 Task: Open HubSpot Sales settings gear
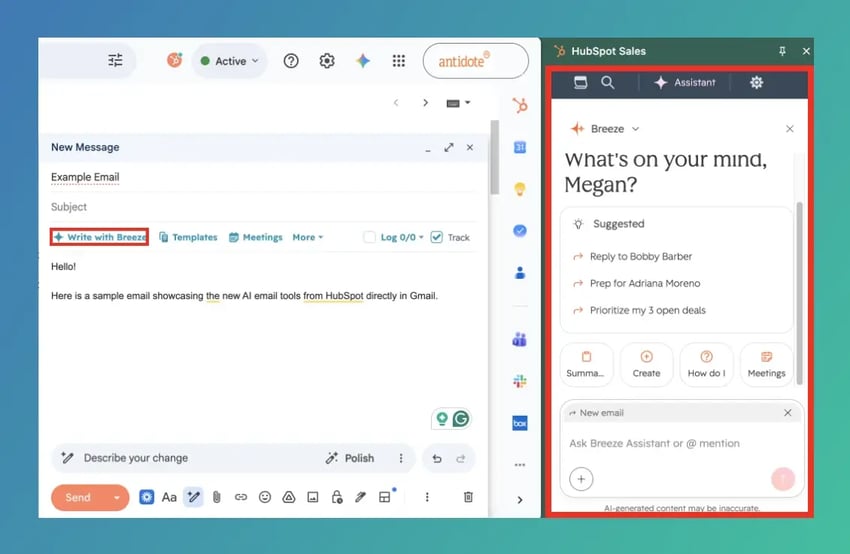pos(756,82)
